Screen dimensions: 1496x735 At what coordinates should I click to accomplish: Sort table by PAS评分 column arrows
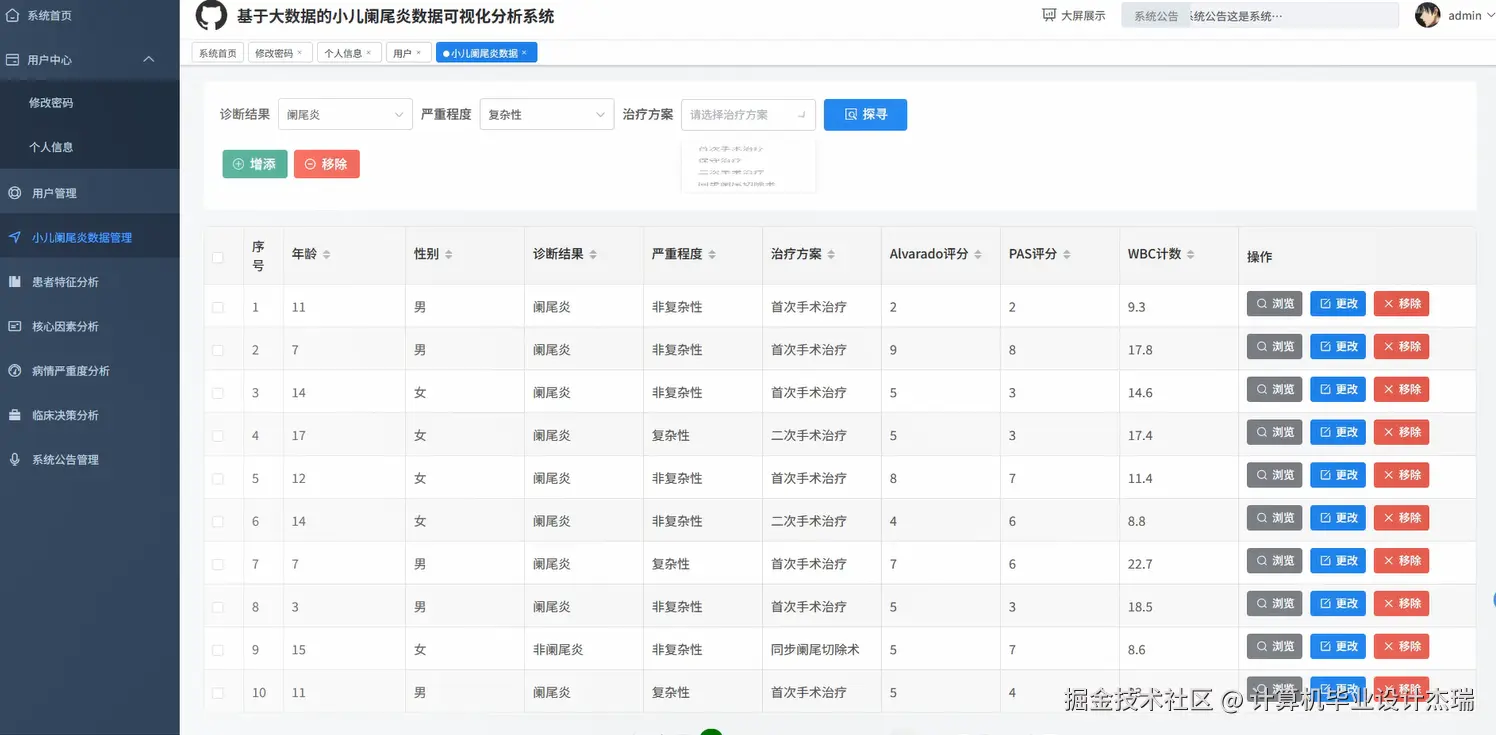[1066, 255]
